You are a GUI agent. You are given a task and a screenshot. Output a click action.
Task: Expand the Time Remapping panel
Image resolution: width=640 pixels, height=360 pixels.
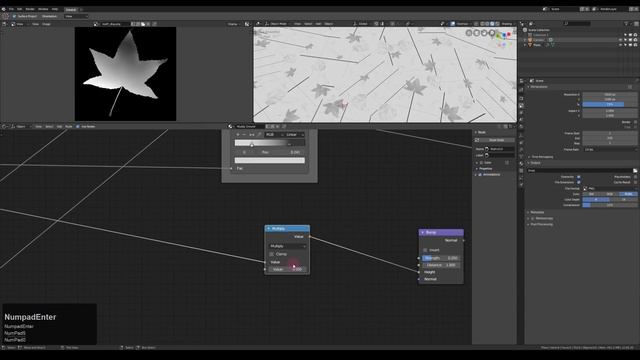coord(541,157)
